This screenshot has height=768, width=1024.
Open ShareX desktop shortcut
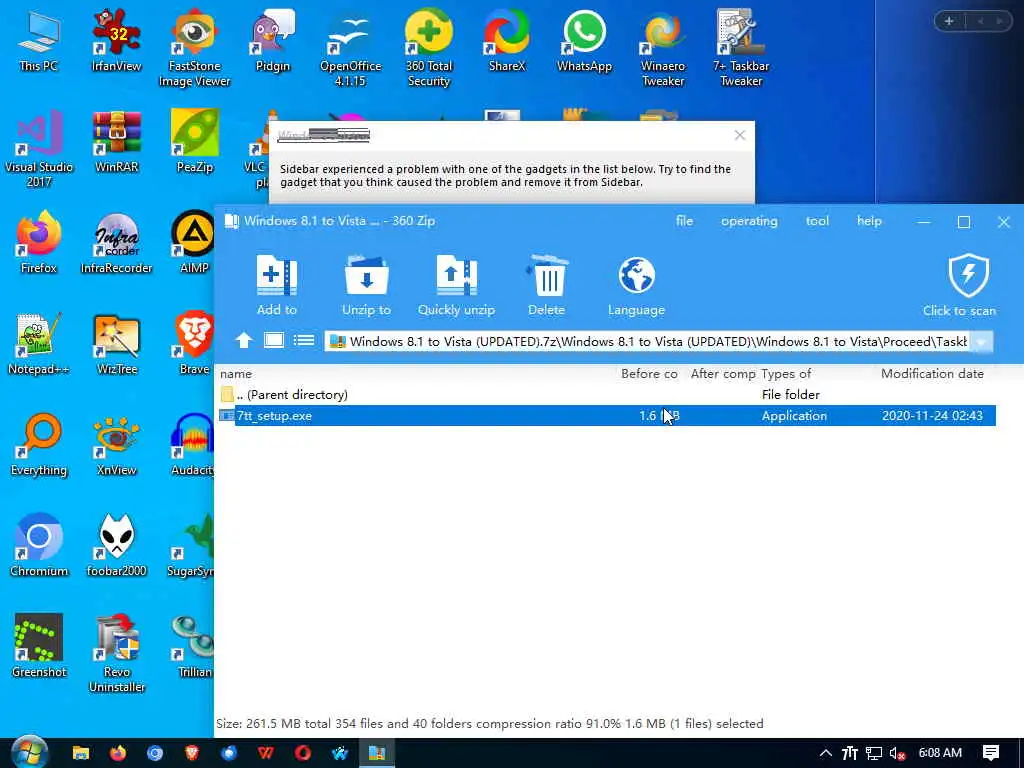tap(507, 40)
